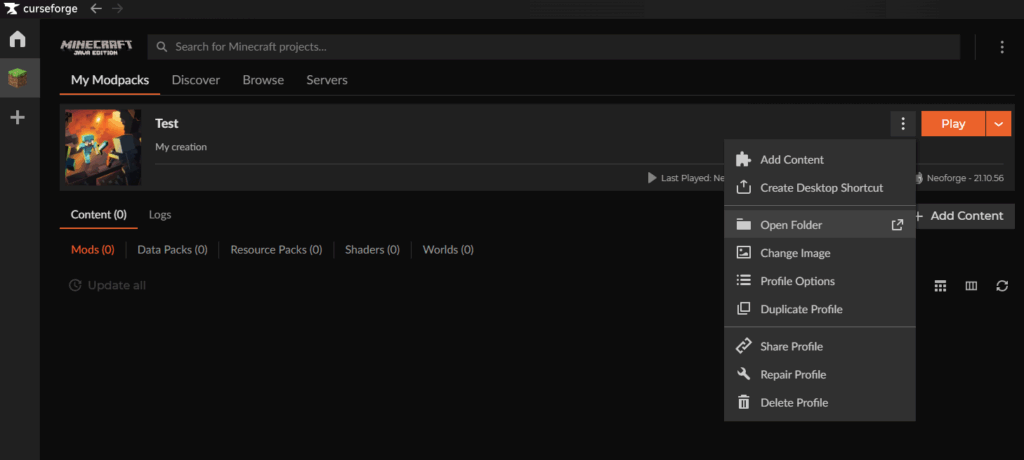The width and height of the screenshot is (1024, 460).
Task: Click the plus icon to add game
Action: pos(18,118)
